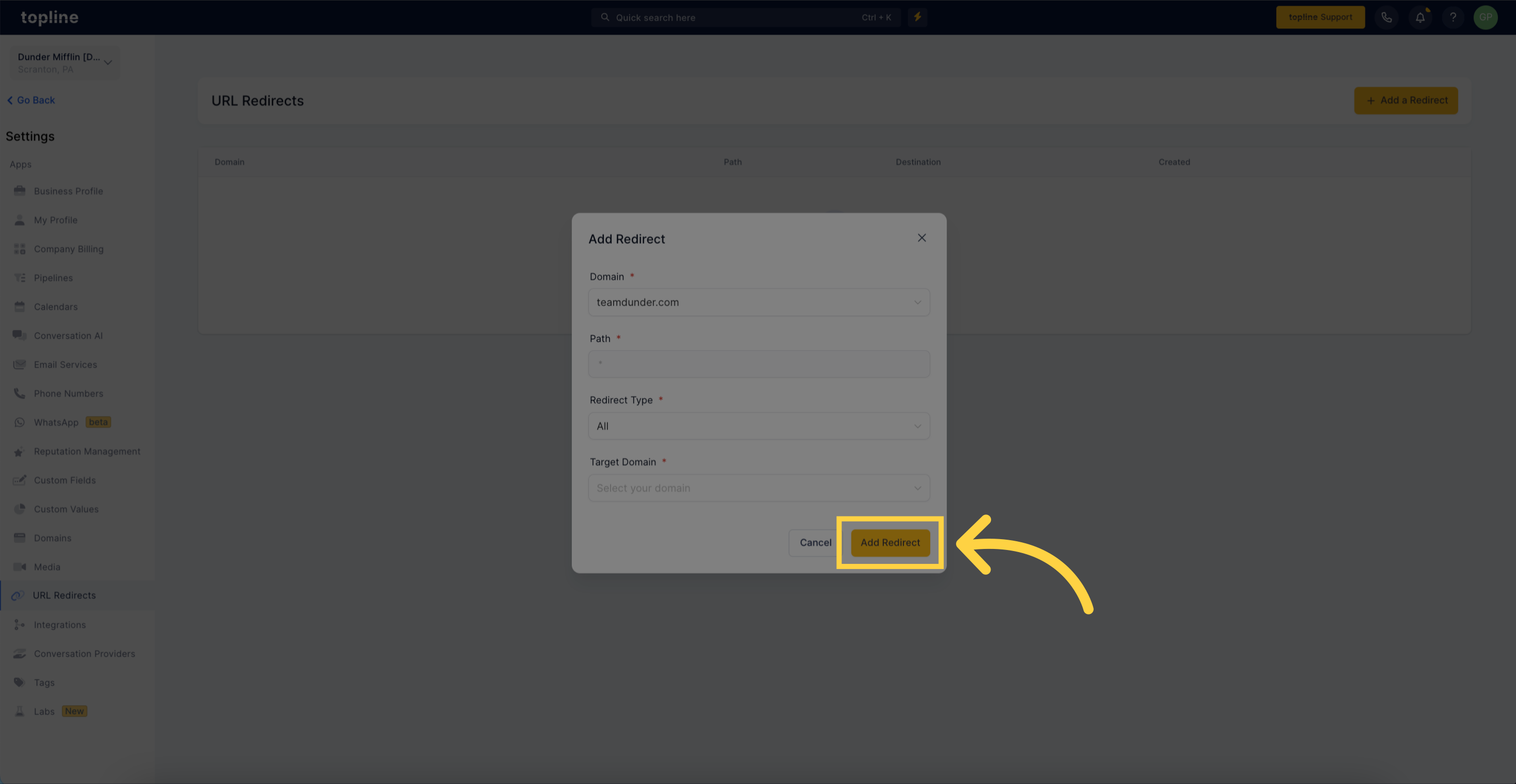The height and width of the screenshot is (784, 1516).
Task: Click the Custom Values pie icon
Action: (x=20, y=509)
